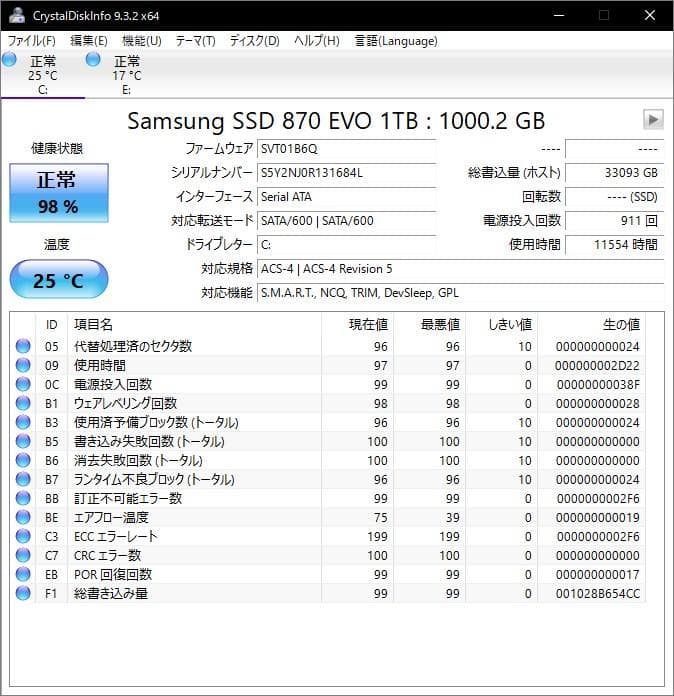This screenshot has width=674, height=696.
Task: Click the CrystalDiskInfo app icon in title bar
Action: click(x=17, y=15)
